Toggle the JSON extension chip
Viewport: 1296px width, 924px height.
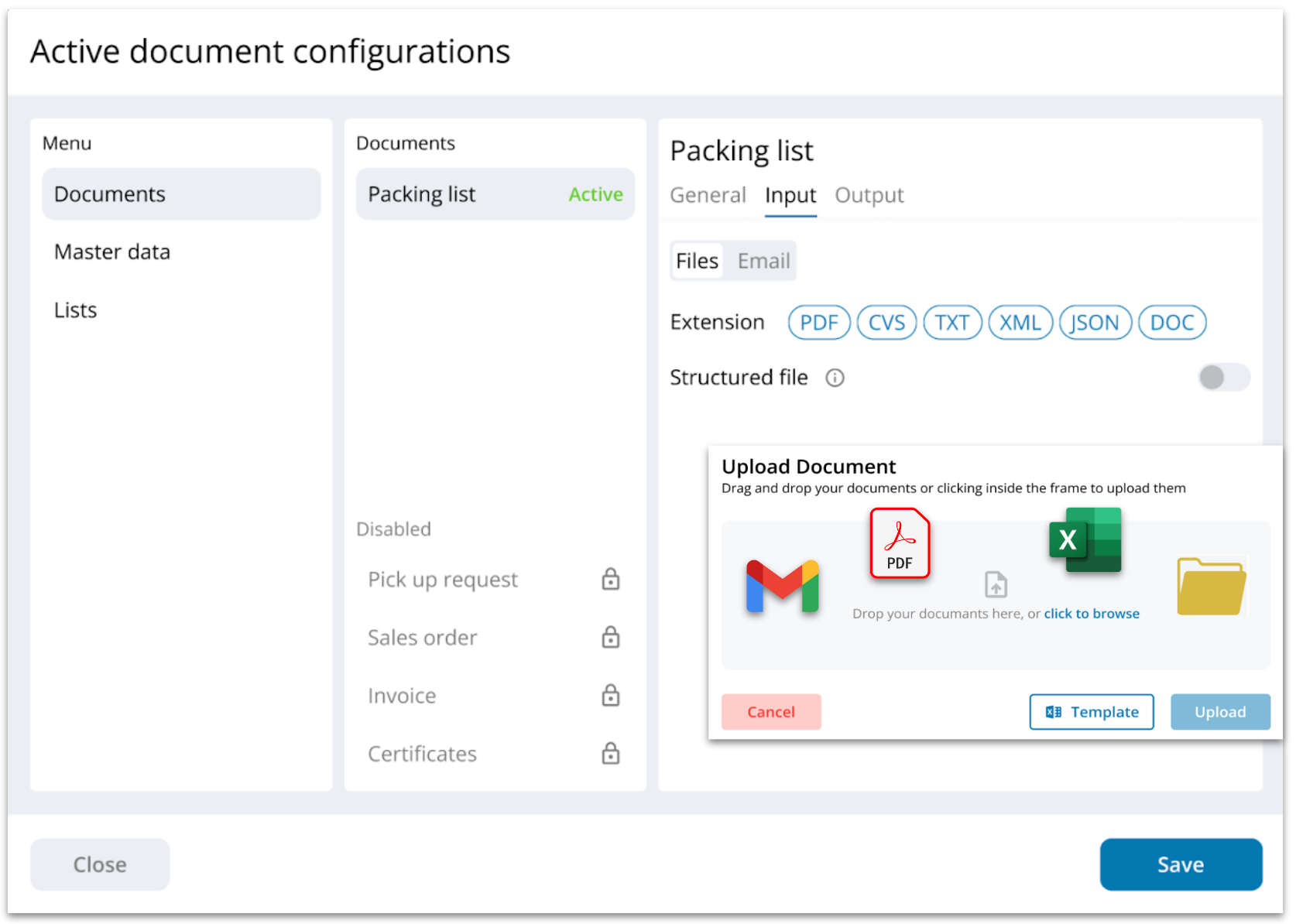1095,323
